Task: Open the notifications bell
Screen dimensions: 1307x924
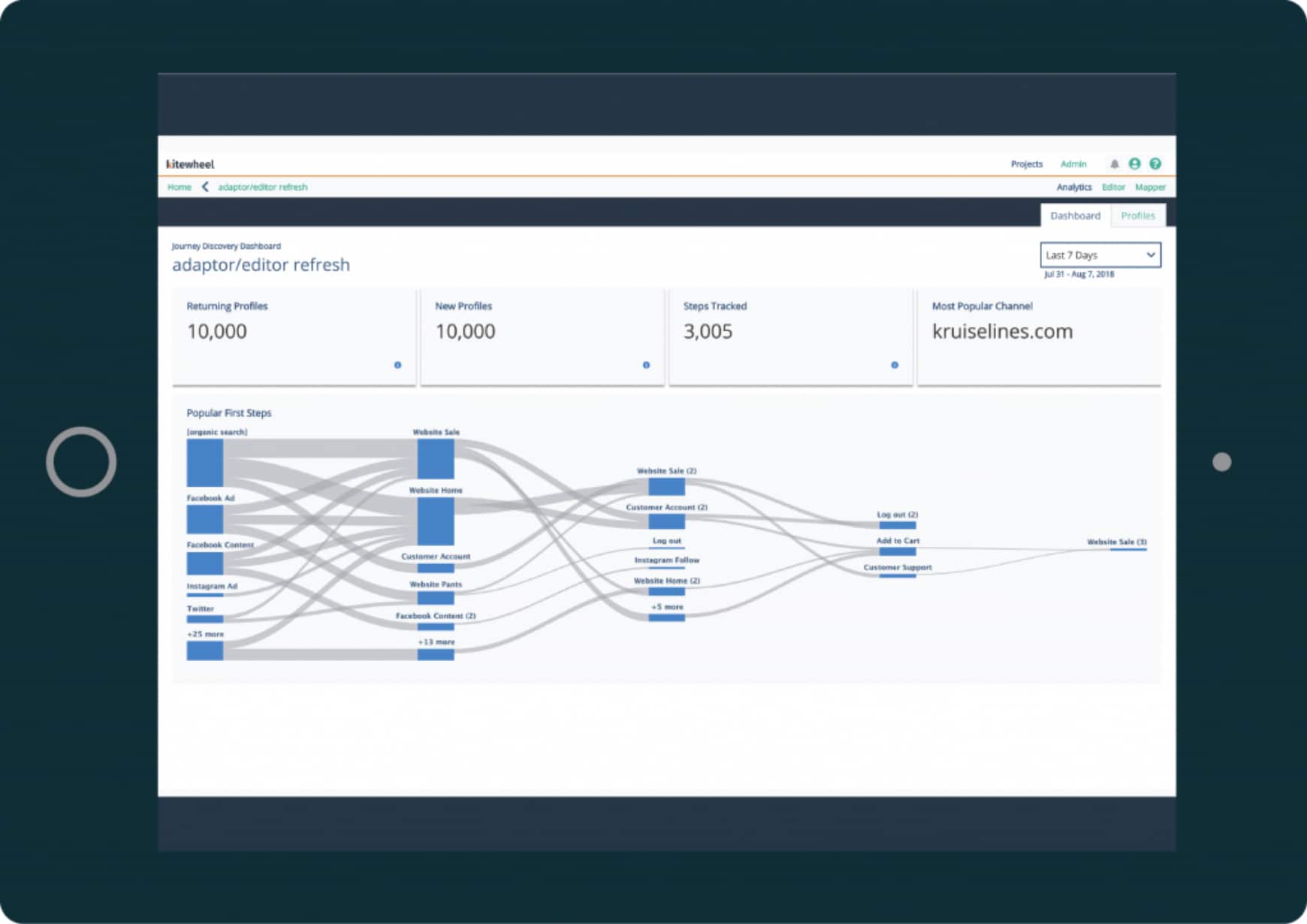Action: point(1115,164)
